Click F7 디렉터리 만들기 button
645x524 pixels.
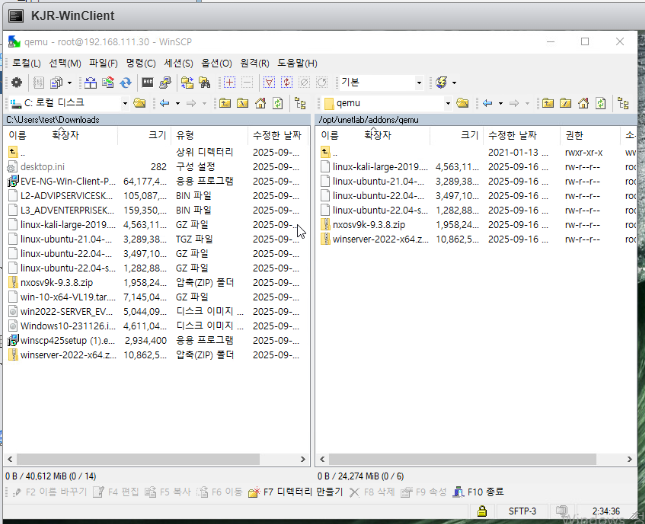click(x=296, y=492)
